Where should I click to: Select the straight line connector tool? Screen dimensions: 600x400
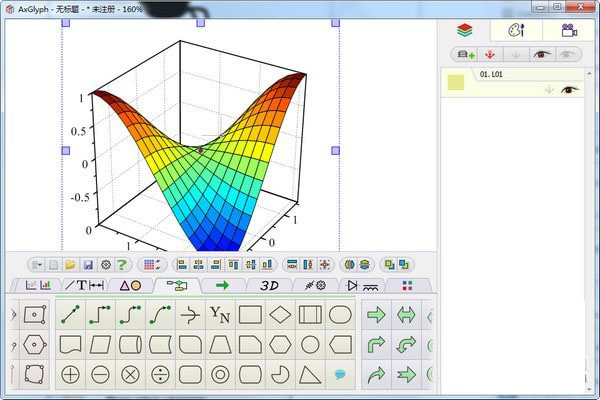pyautogui.click(x=70, y=315)
